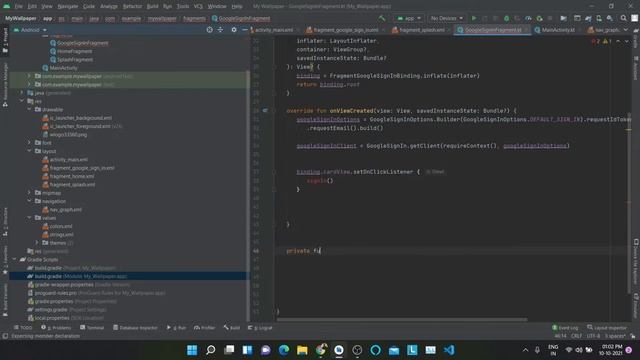Click the Expand/Collapse All icon in Project panel
Image resolution: width=640 pixels, height=360 pixels.
point(220,30)
